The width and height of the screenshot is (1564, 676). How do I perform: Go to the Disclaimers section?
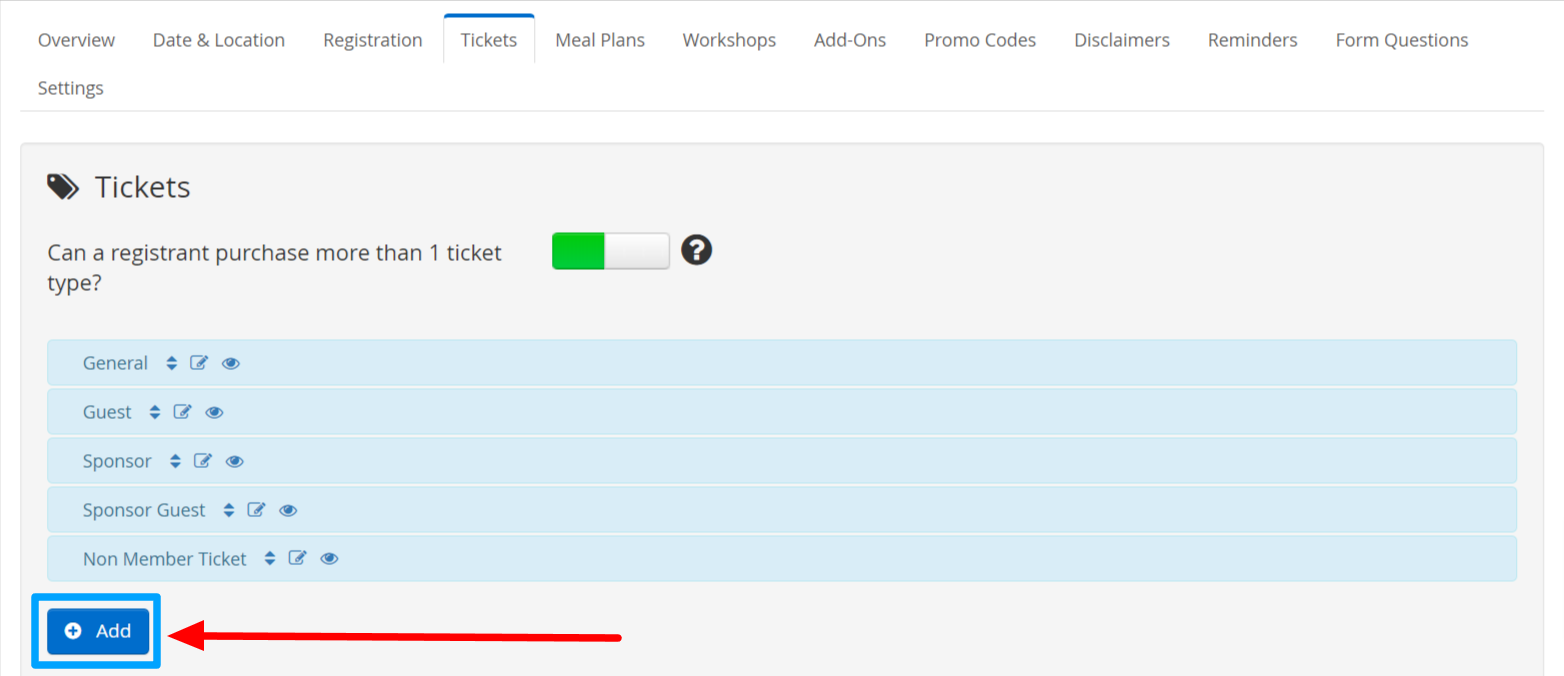pyautogui.click(x=1121, y=39)
